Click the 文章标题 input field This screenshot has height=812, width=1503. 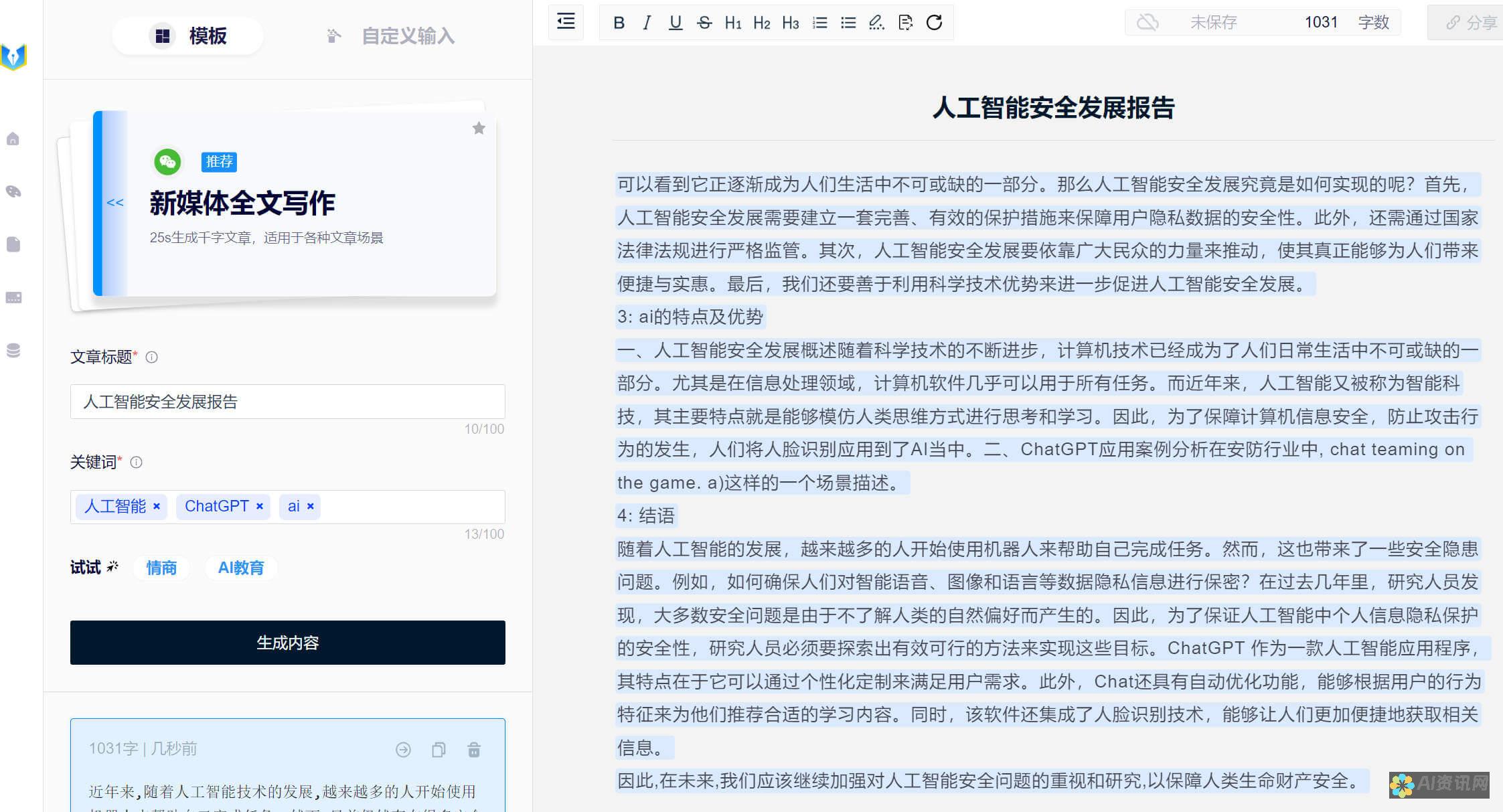[288, 402]
